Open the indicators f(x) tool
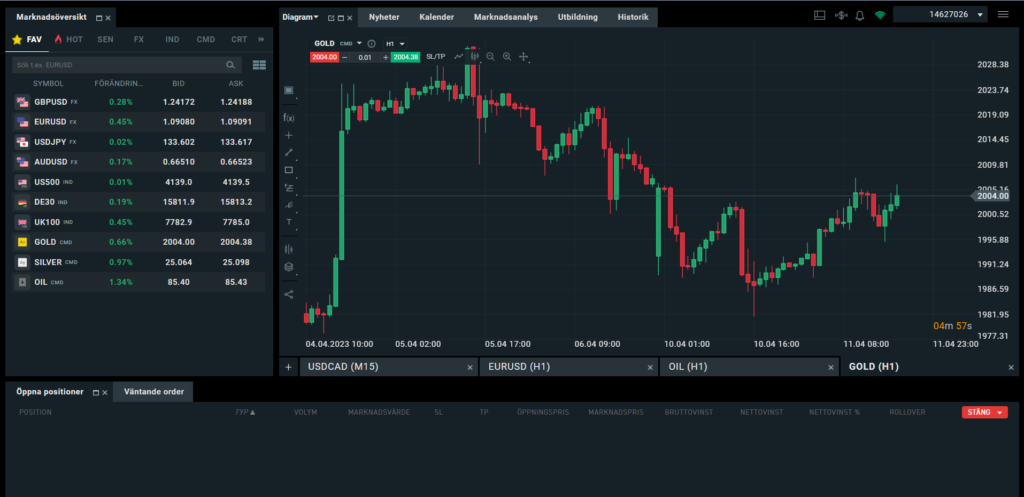The width and height of the screenshot is (1024, 497). [289, 118]
